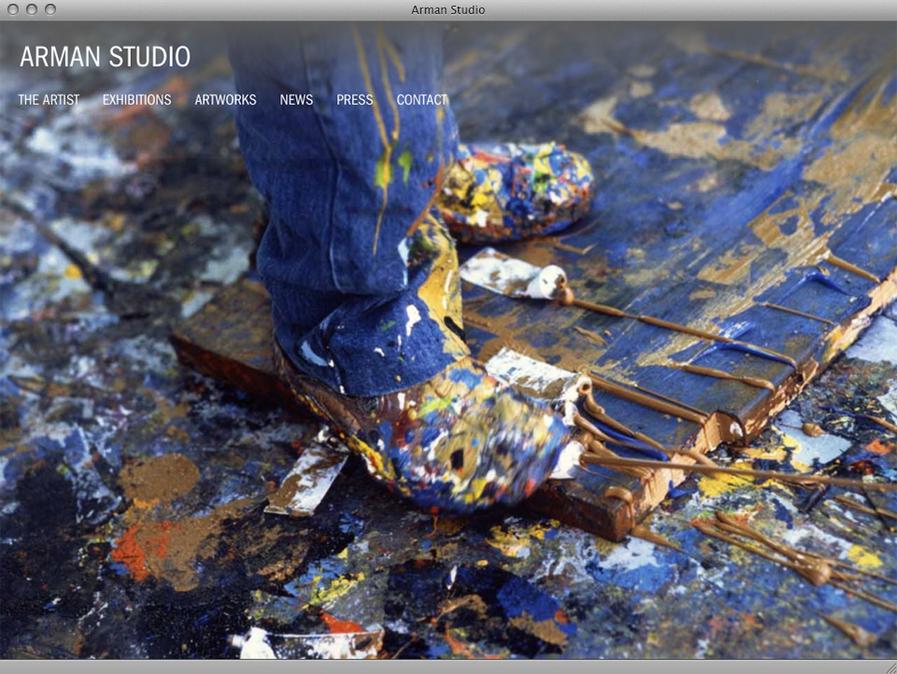Image resolution: width=897 pixels, height=674 pixels.
Task: Open the PRESS page
Action: (x=355, y=100)
